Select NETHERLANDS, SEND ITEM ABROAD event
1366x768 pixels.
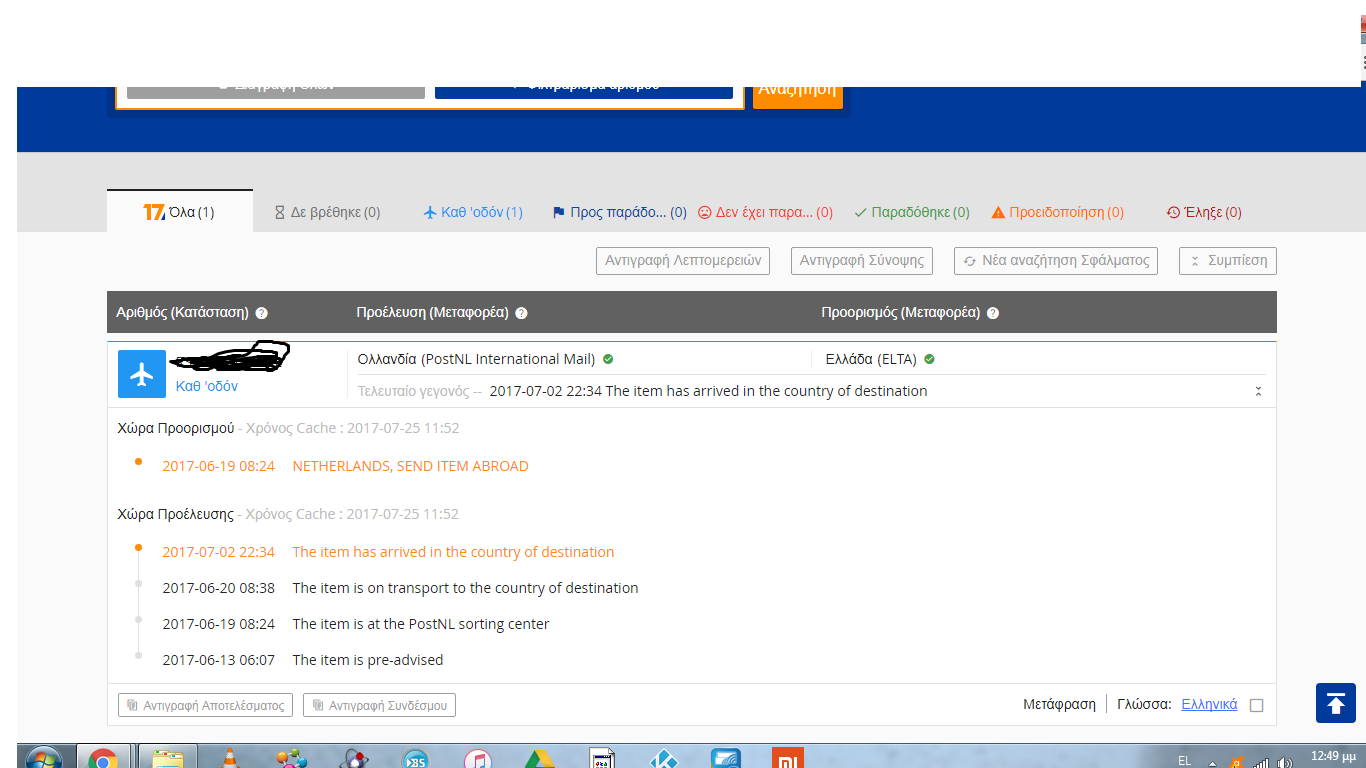[410, 466]
